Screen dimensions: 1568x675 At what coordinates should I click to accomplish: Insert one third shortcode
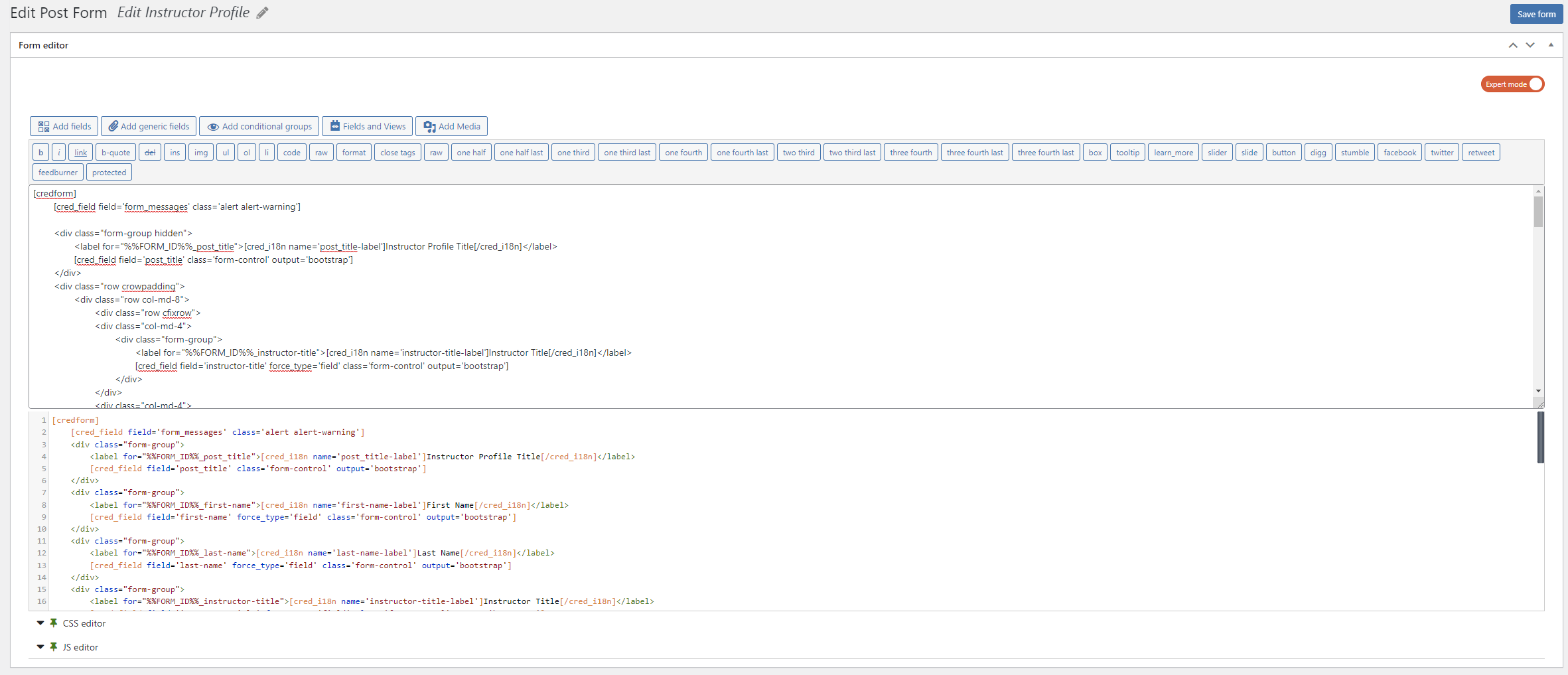(573, 153)
